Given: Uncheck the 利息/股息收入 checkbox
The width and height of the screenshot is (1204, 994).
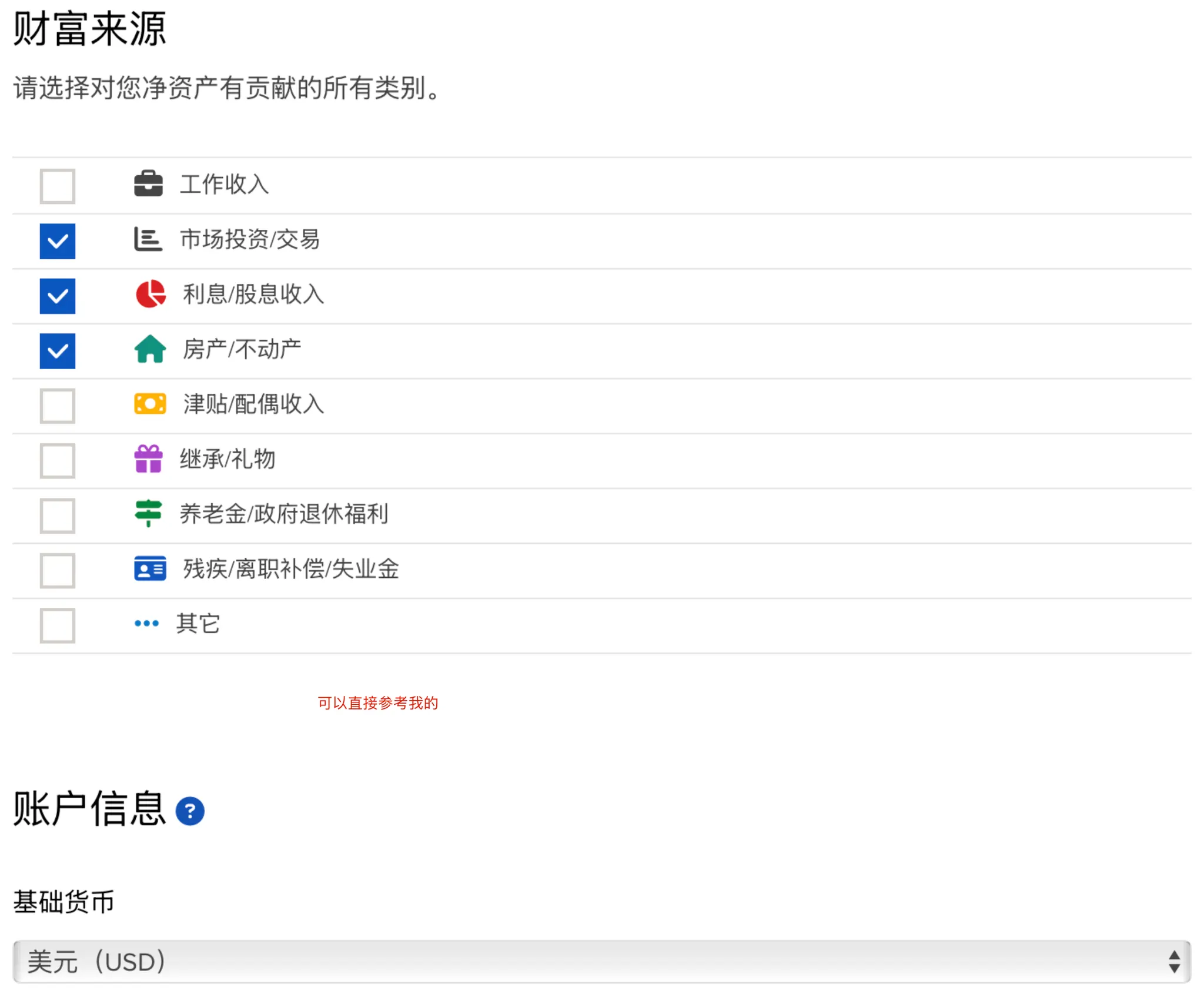Looking at the screenshot, I should coord(58,296).
